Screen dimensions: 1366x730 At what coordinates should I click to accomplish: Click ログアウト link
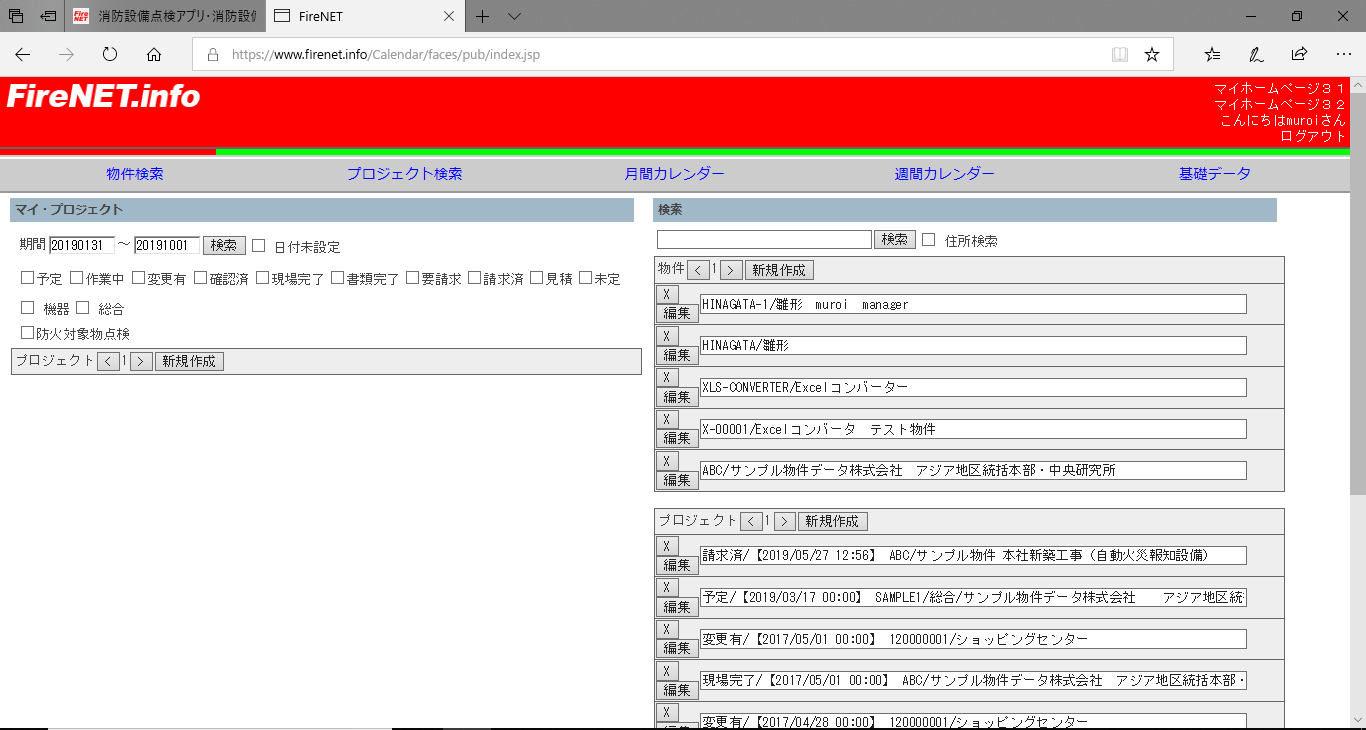(x=1313, y=136)
